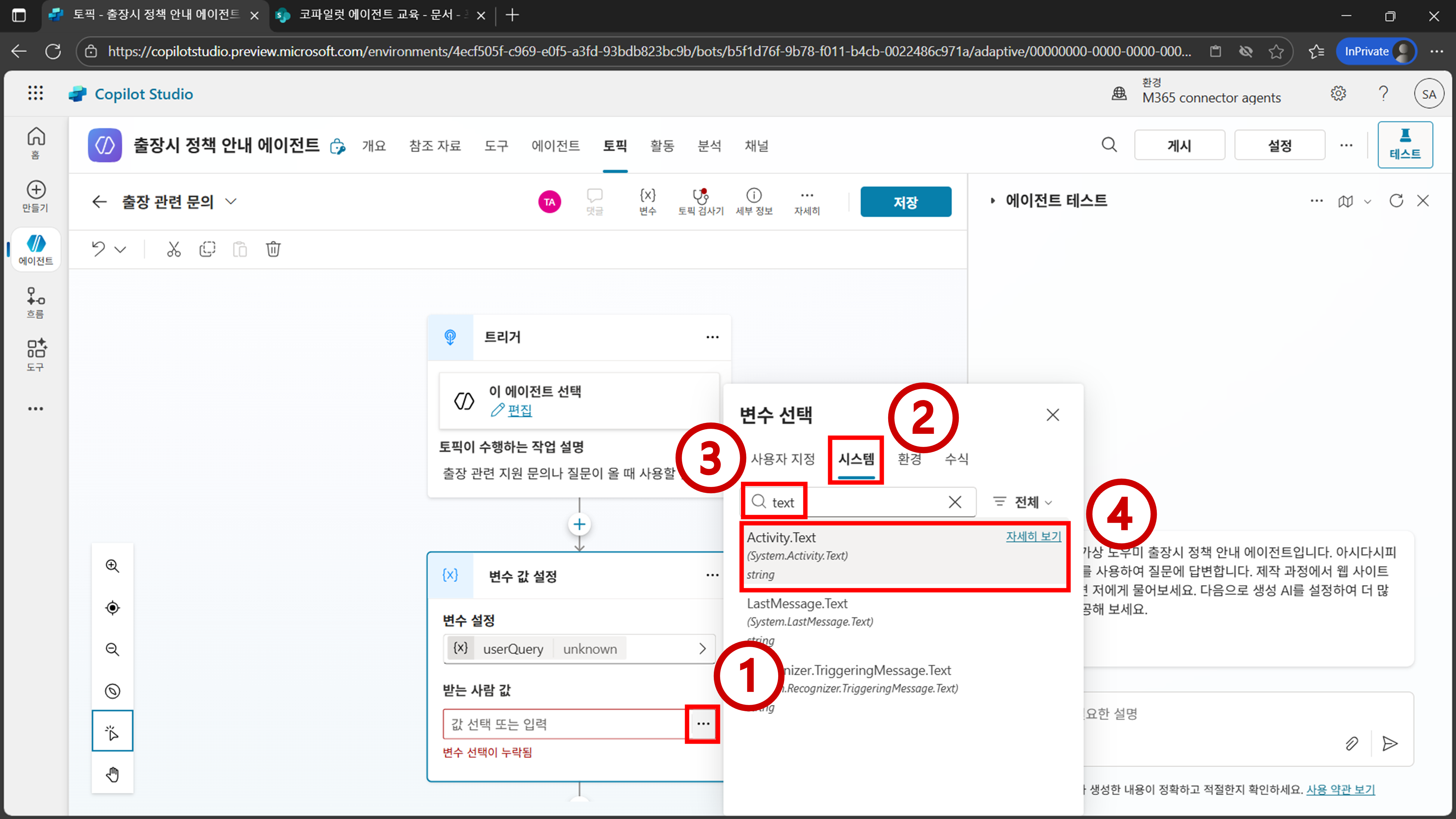1456x819 pixels.
Task: Refresh the agent test conversation
Action: (1396, 201)
